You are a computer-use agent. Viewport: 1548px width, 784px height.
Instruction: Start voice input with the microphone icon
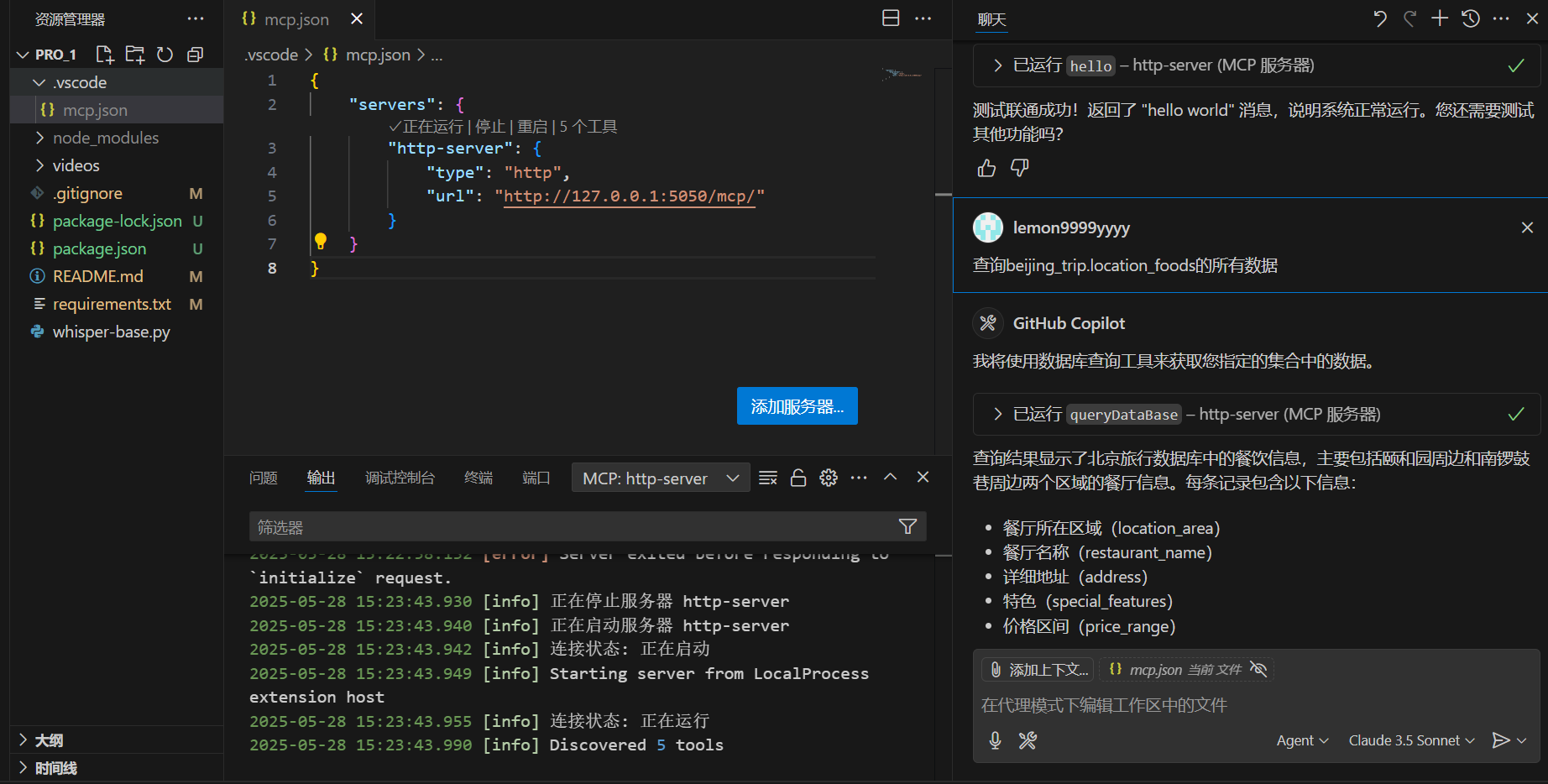pyautogui.click(x=995, y=741)
